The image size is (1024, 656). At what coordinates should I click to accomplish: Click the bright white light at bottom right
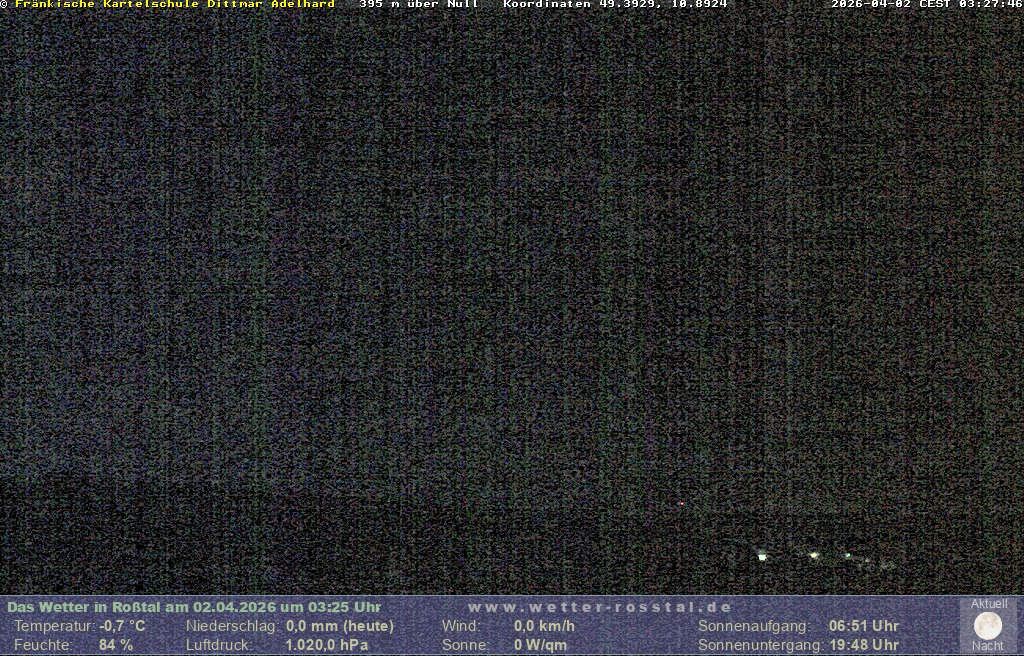tap(762, 556)
